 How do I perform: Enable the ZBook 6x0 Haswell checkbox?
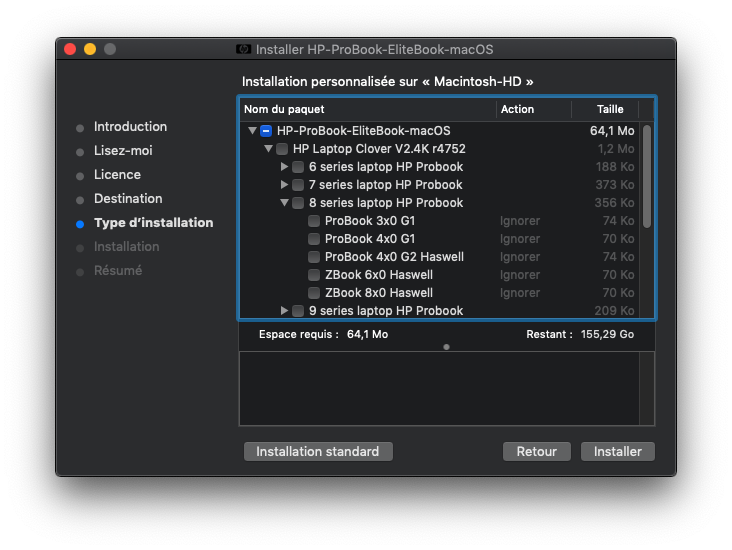[x=314, y=275]
